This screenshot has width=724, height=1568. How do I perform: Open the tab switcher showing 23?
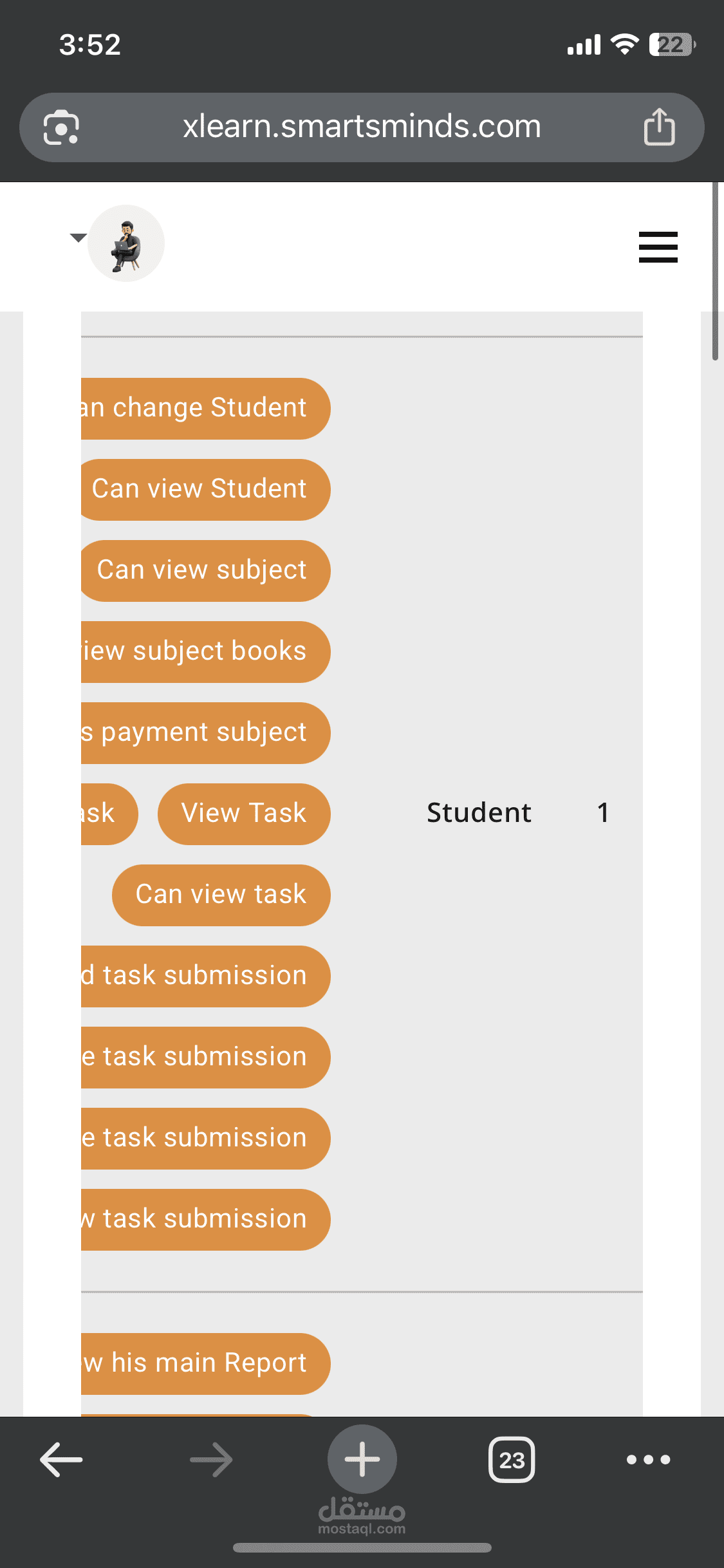tap(512, 1459)
